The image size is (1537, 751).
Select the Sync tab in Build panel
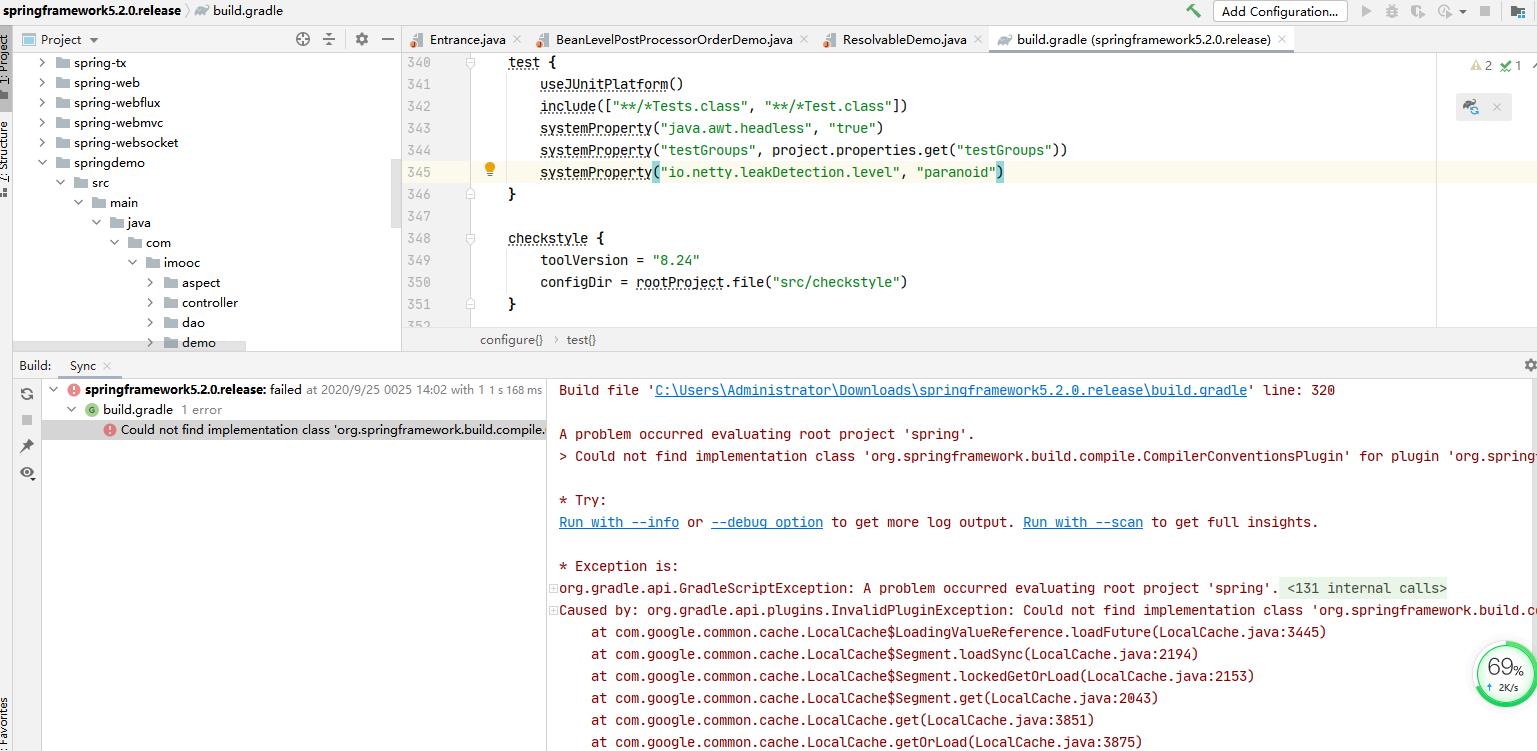(x=82, y=365)
